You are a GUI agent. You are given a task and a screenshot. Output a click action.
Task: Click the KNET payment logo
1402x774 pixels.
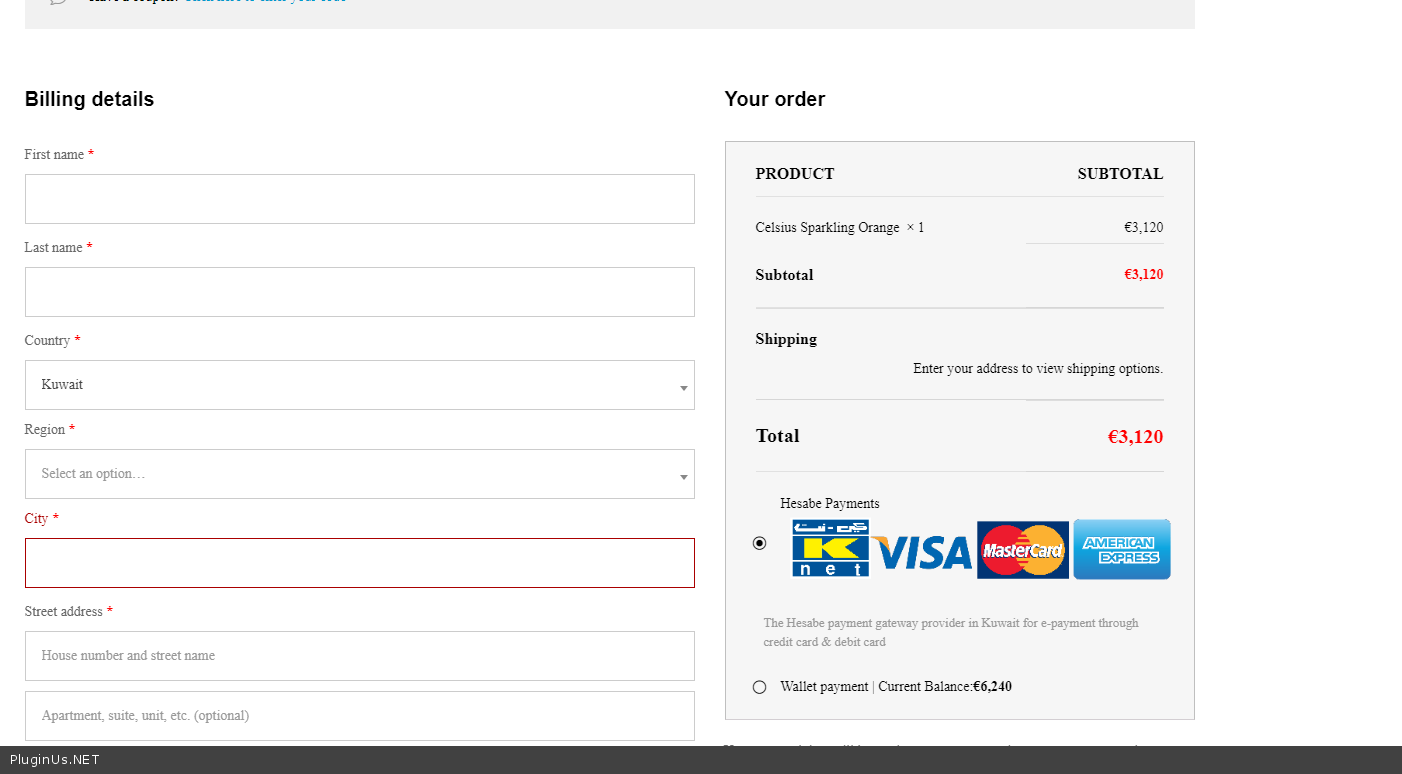830,548
